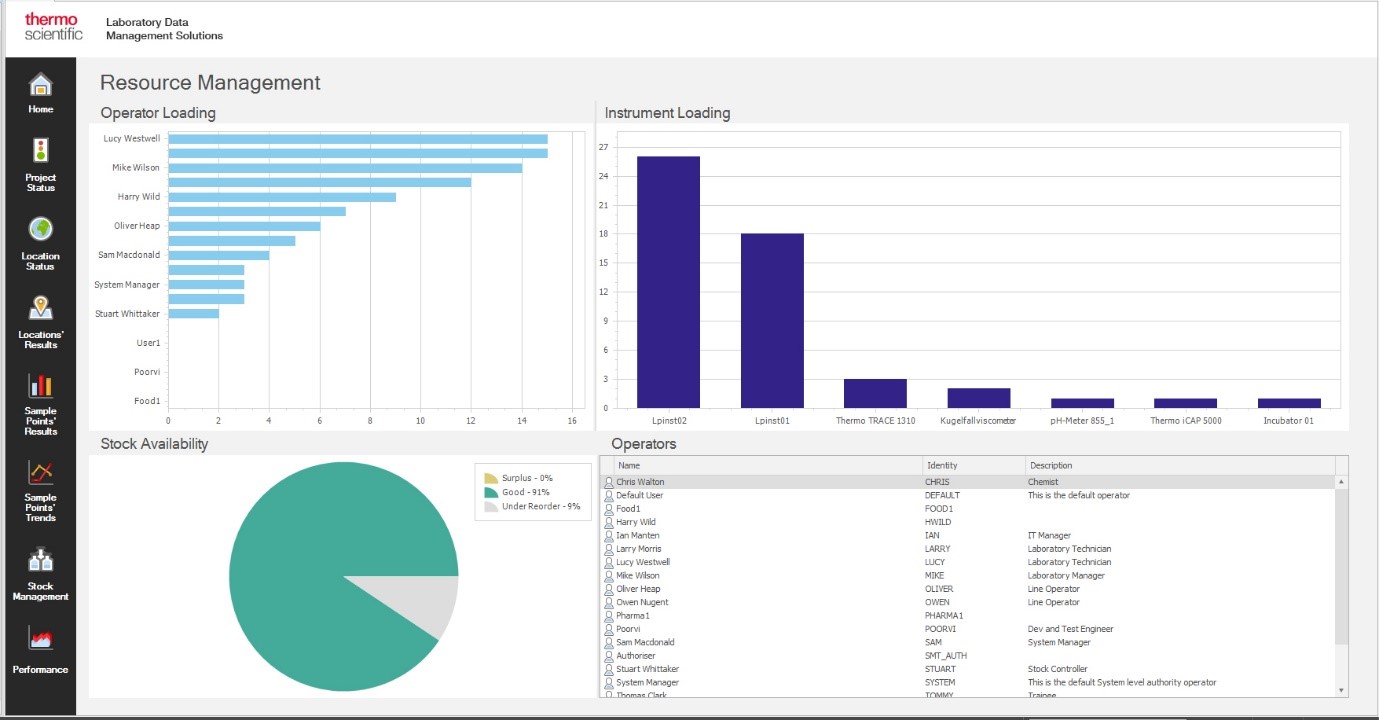Open Project Status traffic light icon
Viewport: 1379px width, 720px height.
(40, 152)
